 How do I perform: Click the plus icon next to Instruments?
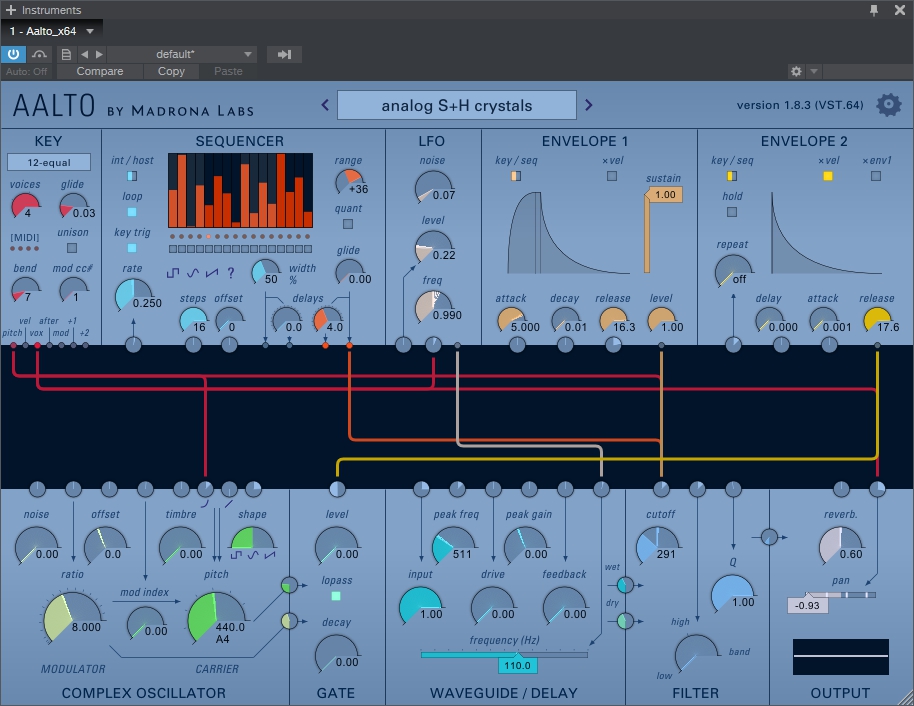coord(10,10)
